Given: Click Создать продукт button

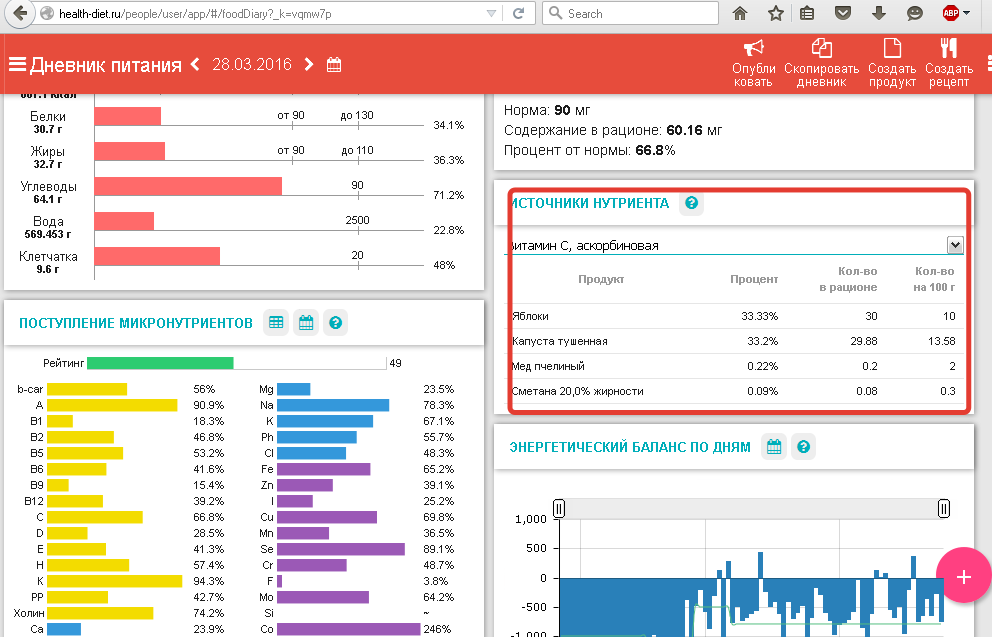Looking at the screenshot, I should pyautogui.click(x=891, y=62).
